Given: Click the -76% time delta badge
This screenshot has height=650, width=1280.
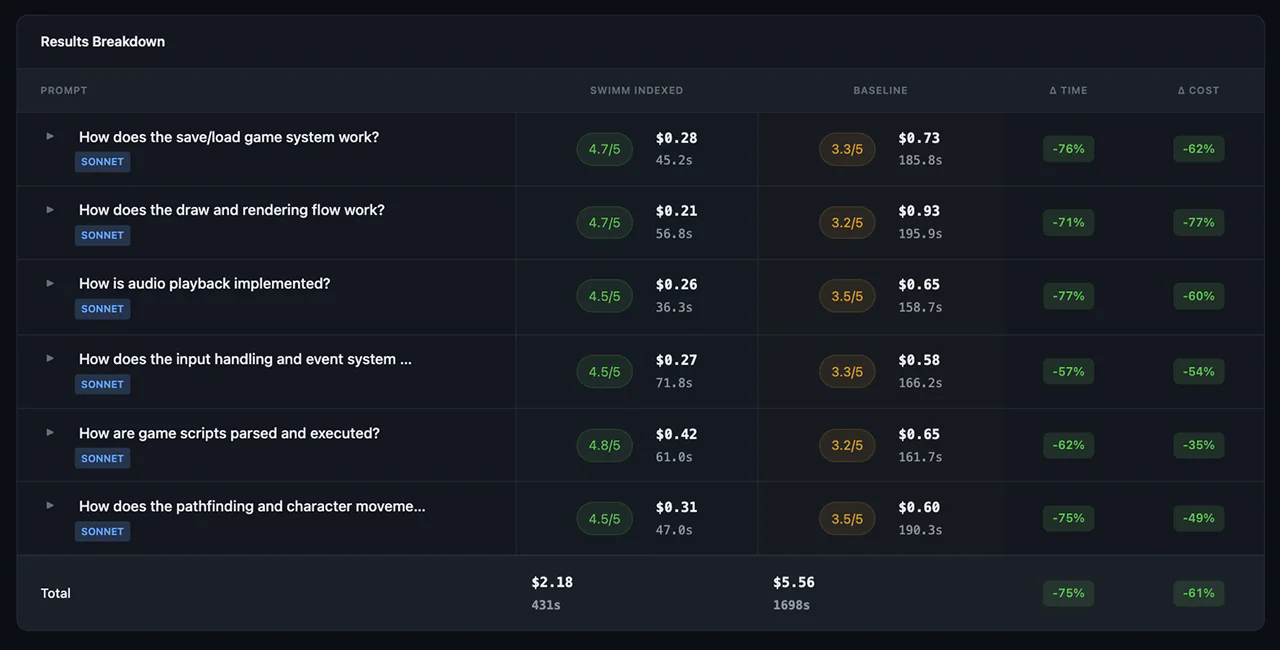Looking at the screenshot, I should 1068,149.
